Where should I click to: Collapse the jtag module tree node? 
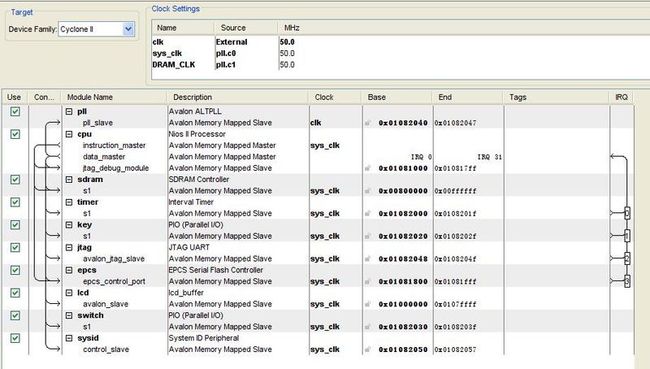[x=69, y=248]
